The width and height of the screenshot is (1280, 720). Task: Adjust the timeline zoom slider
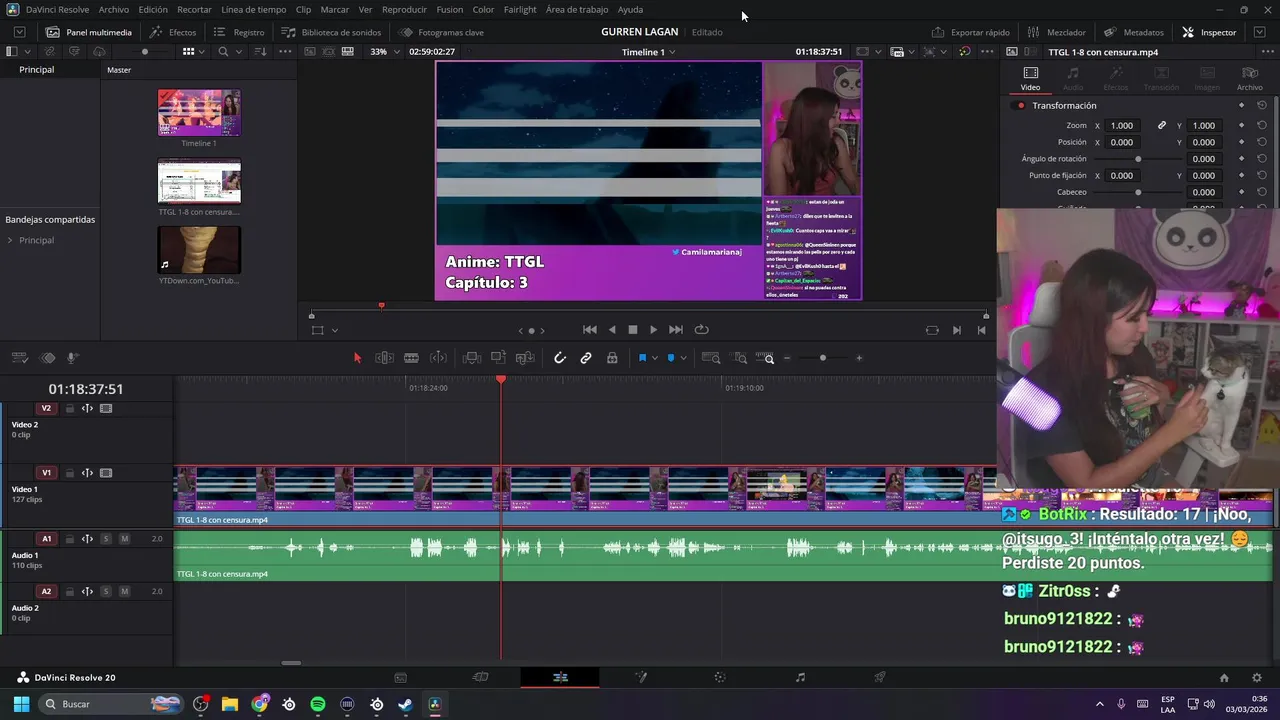[x=823, y=358]
